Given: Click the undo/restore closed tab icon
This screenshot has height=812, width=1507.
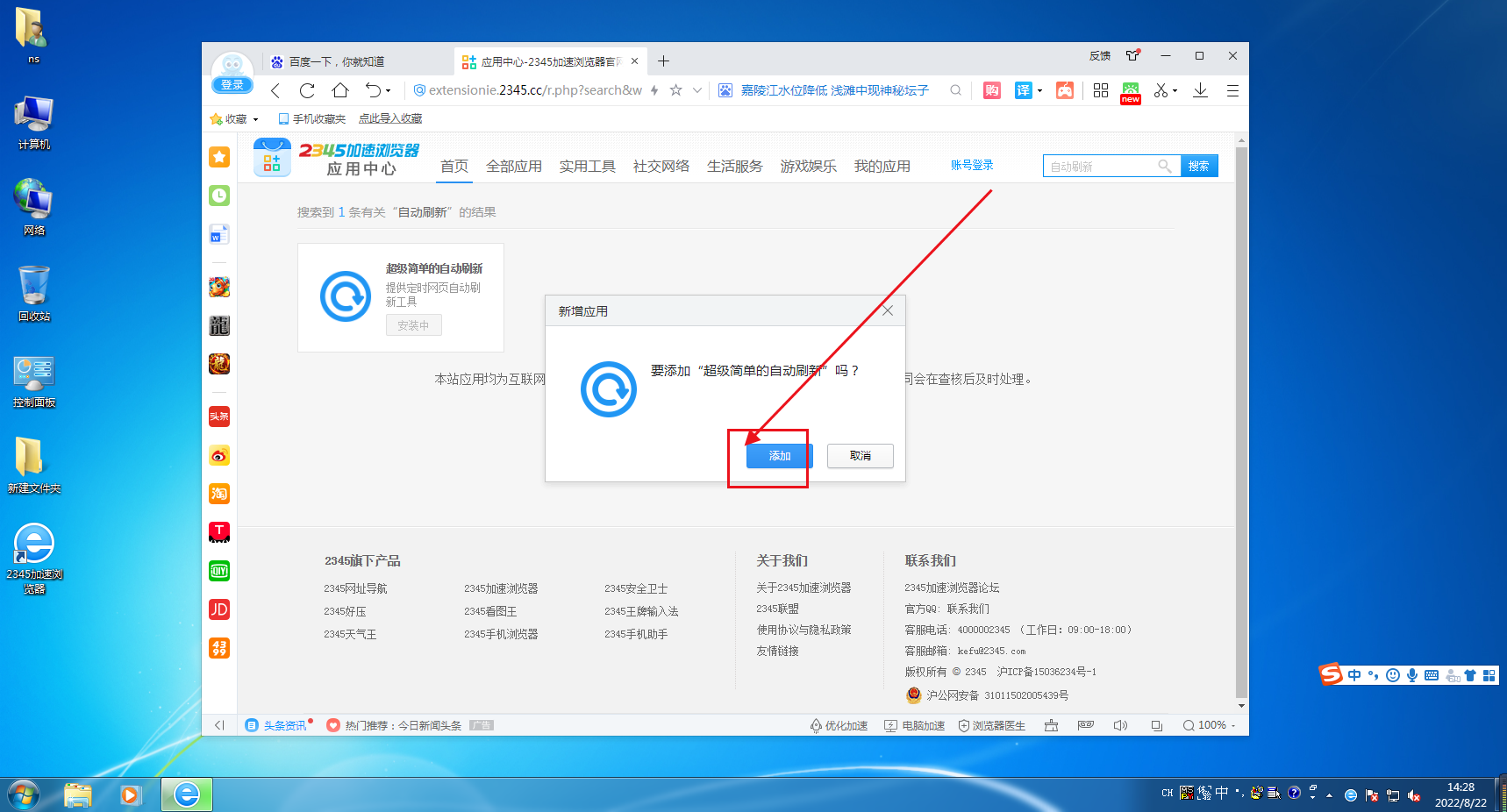Looking at the screenshot, I should pos(373,90).
